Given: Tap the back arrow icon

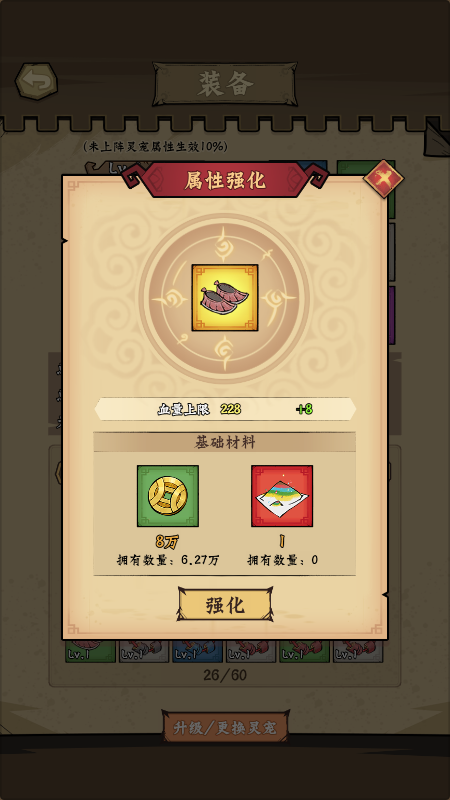Looking at the screenshot, I should [36, 81].
